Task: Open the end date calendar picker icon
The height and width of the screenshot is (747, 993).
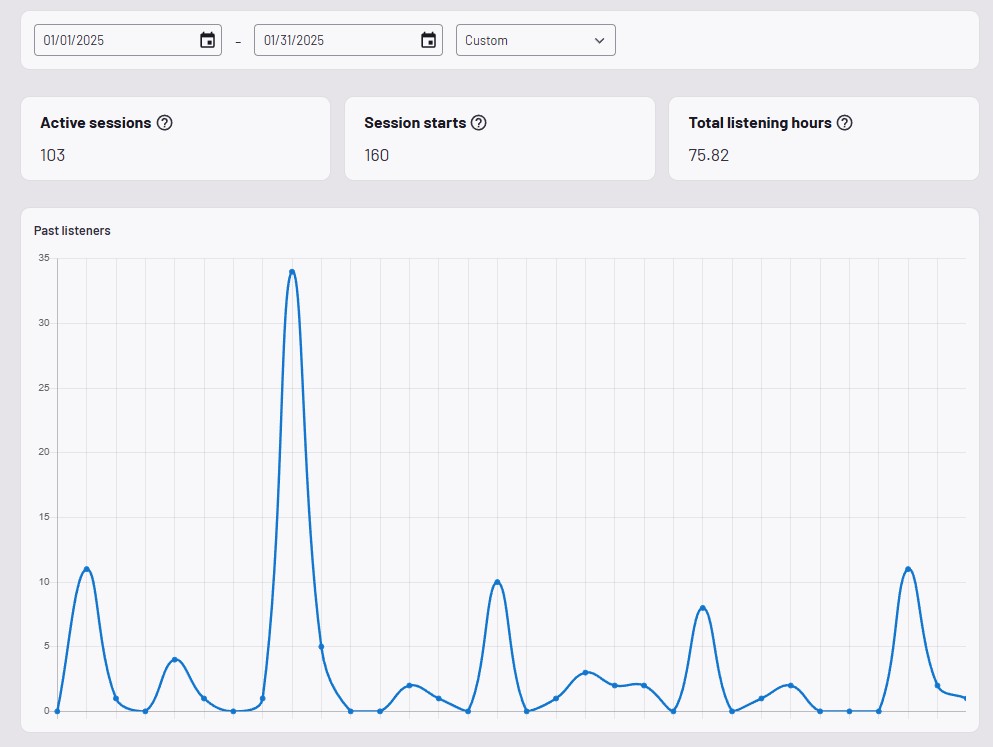Action: click(x=428, y=40)
